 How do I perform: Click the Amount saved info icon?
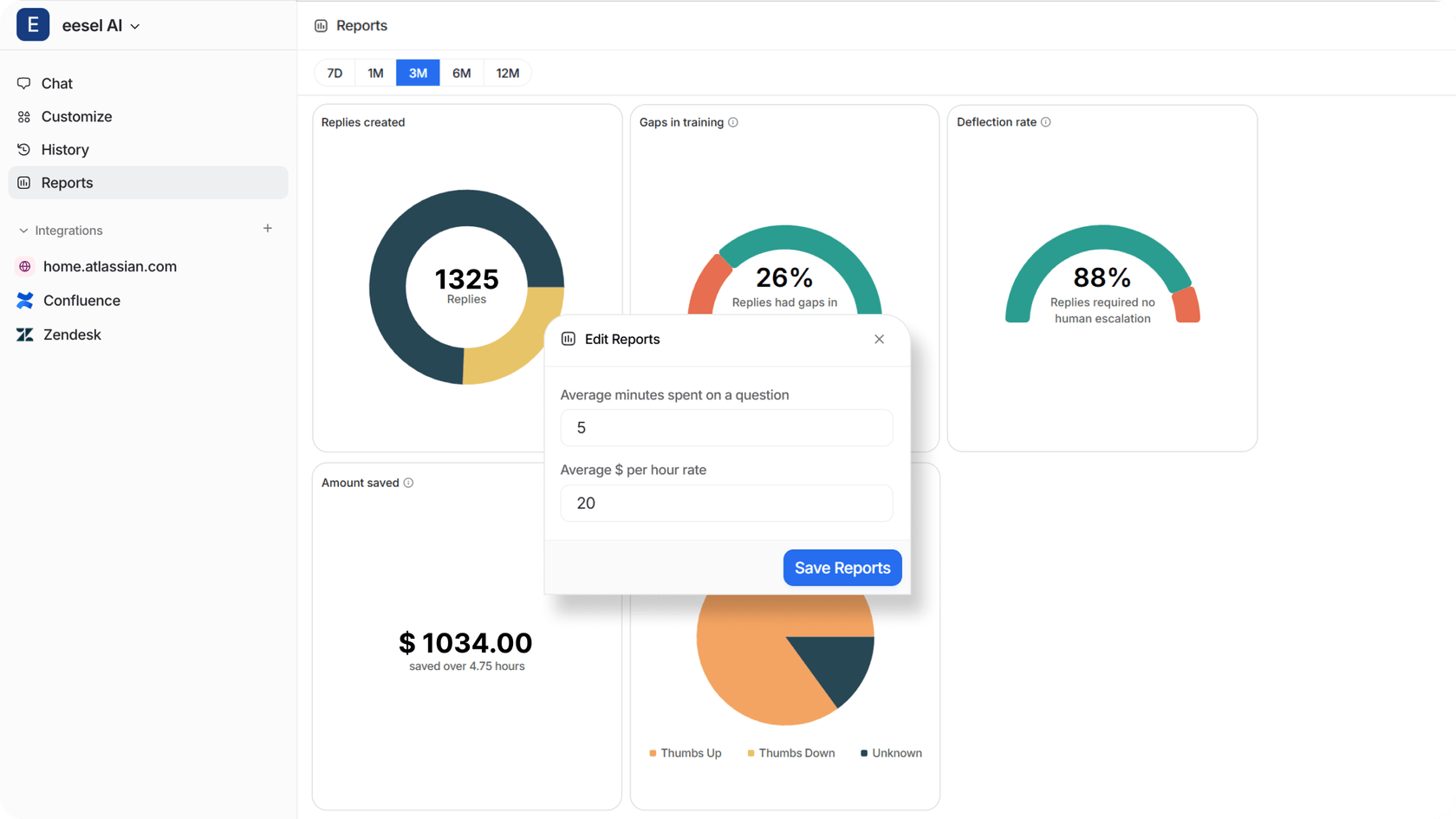[407, 483]
